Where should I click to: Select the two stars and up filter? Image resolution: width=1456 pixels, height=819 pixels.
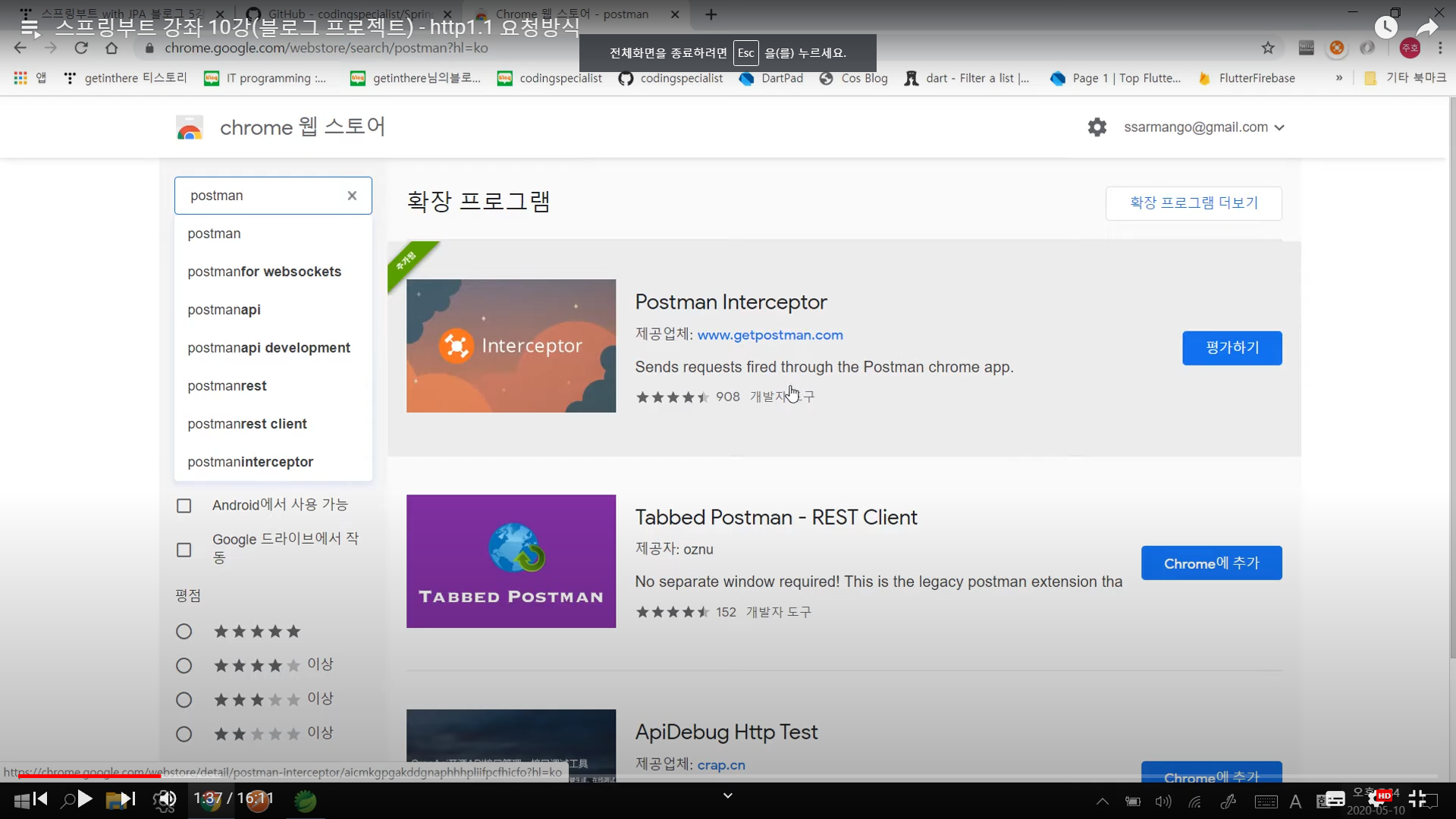pos(184,734)
